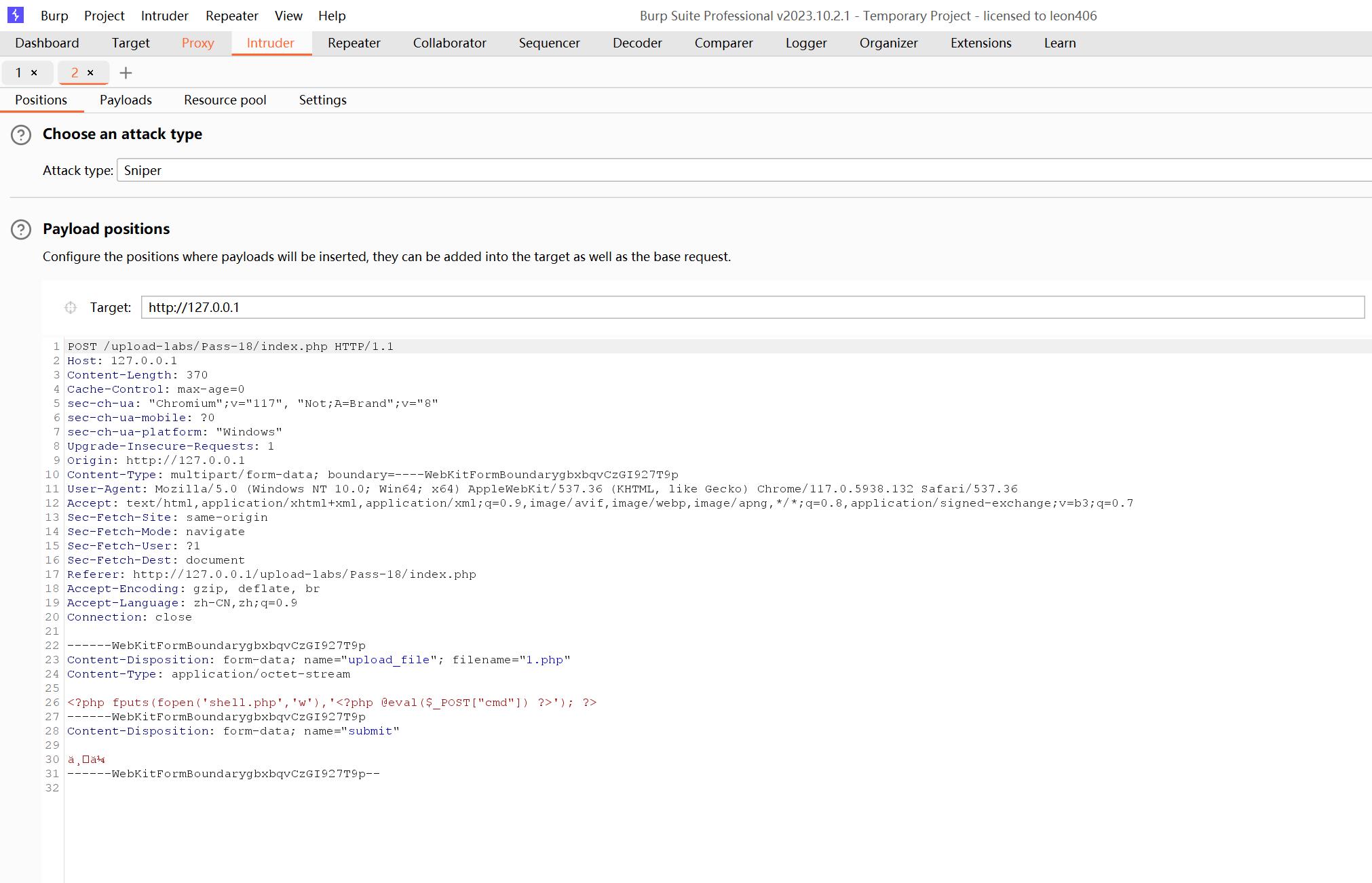Open the Comparer tab
1372x883 pixels.
(x=723, y=43)
